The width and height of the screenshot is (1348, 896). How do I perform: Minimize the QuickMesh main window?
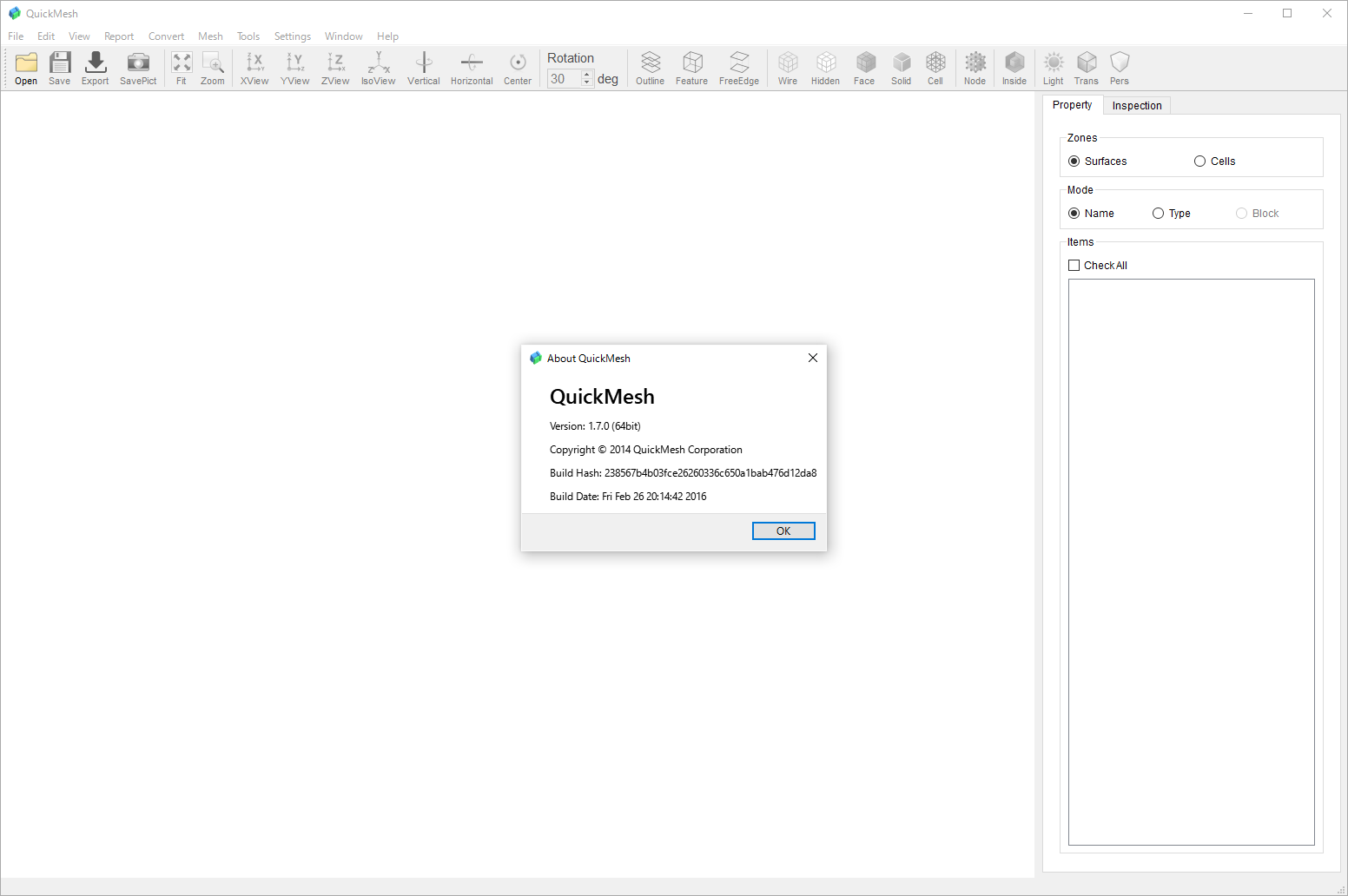pyautogui.click(x=1248, y=13)
